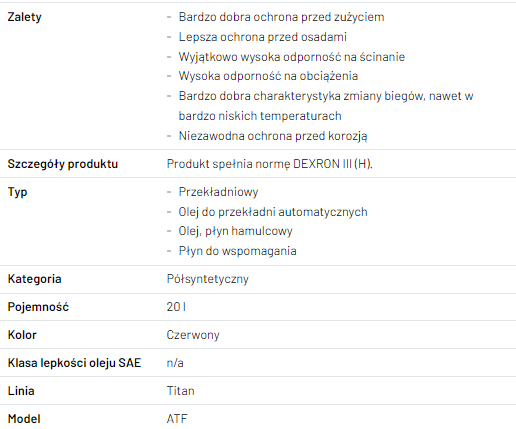The height and width of the screenshot is (429, 516).
Task: Click the Linia value 'Titan'
Action: tap(180, 391)
